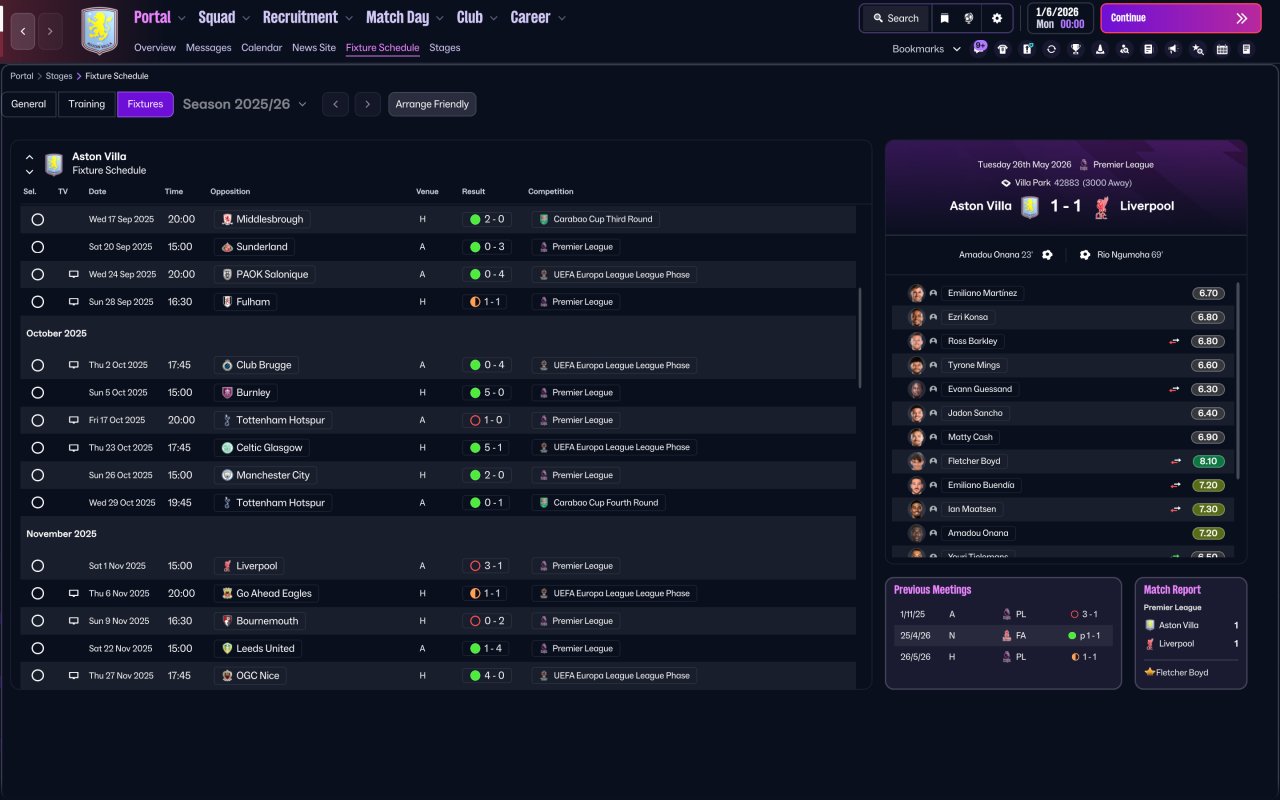Expand the Recruitment menu chevron

tap(349, 18)
